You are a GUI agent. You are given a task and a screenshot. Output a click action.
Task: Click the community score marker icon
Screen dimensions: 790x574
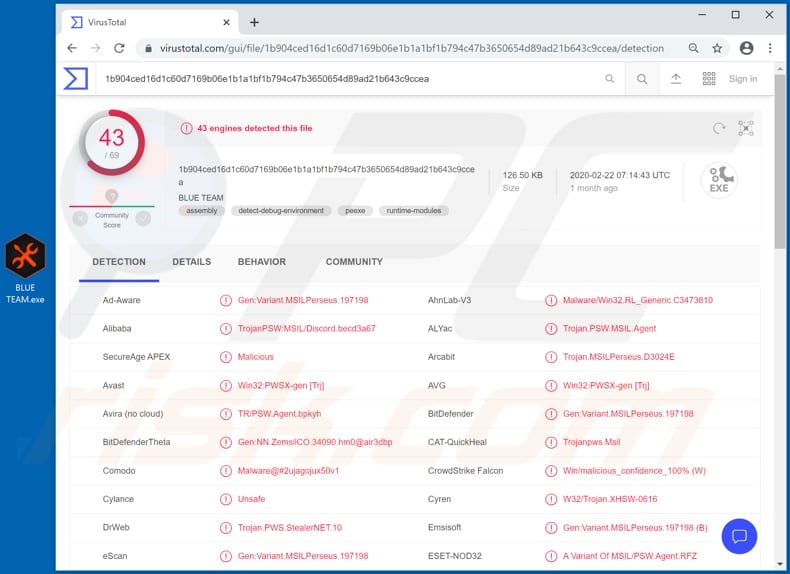tap(112, 196)
